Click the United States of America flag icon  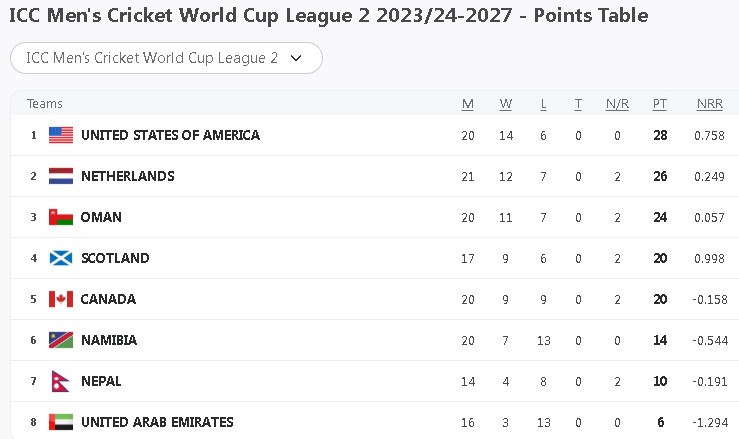(61, 135)
